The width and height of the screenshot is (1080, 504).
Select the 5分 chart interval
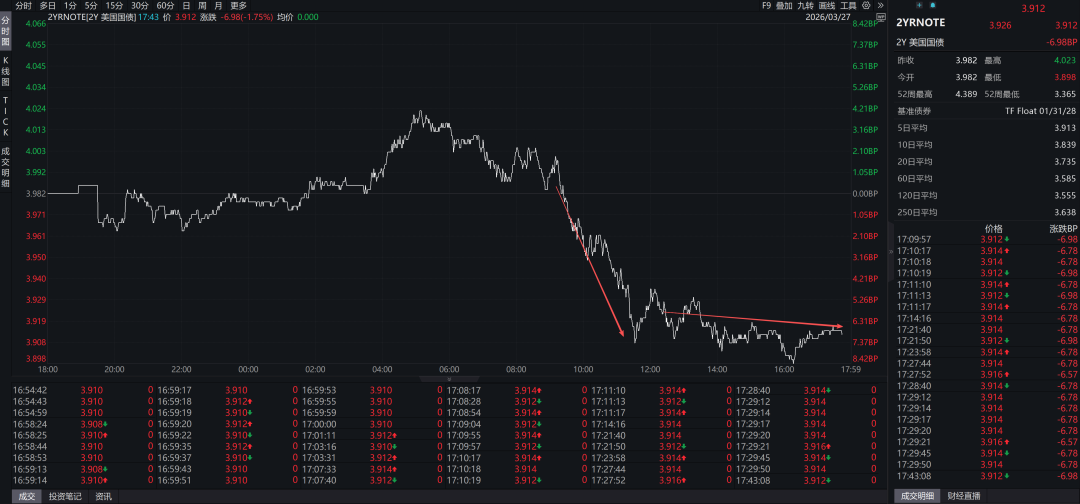click(92, 5)
